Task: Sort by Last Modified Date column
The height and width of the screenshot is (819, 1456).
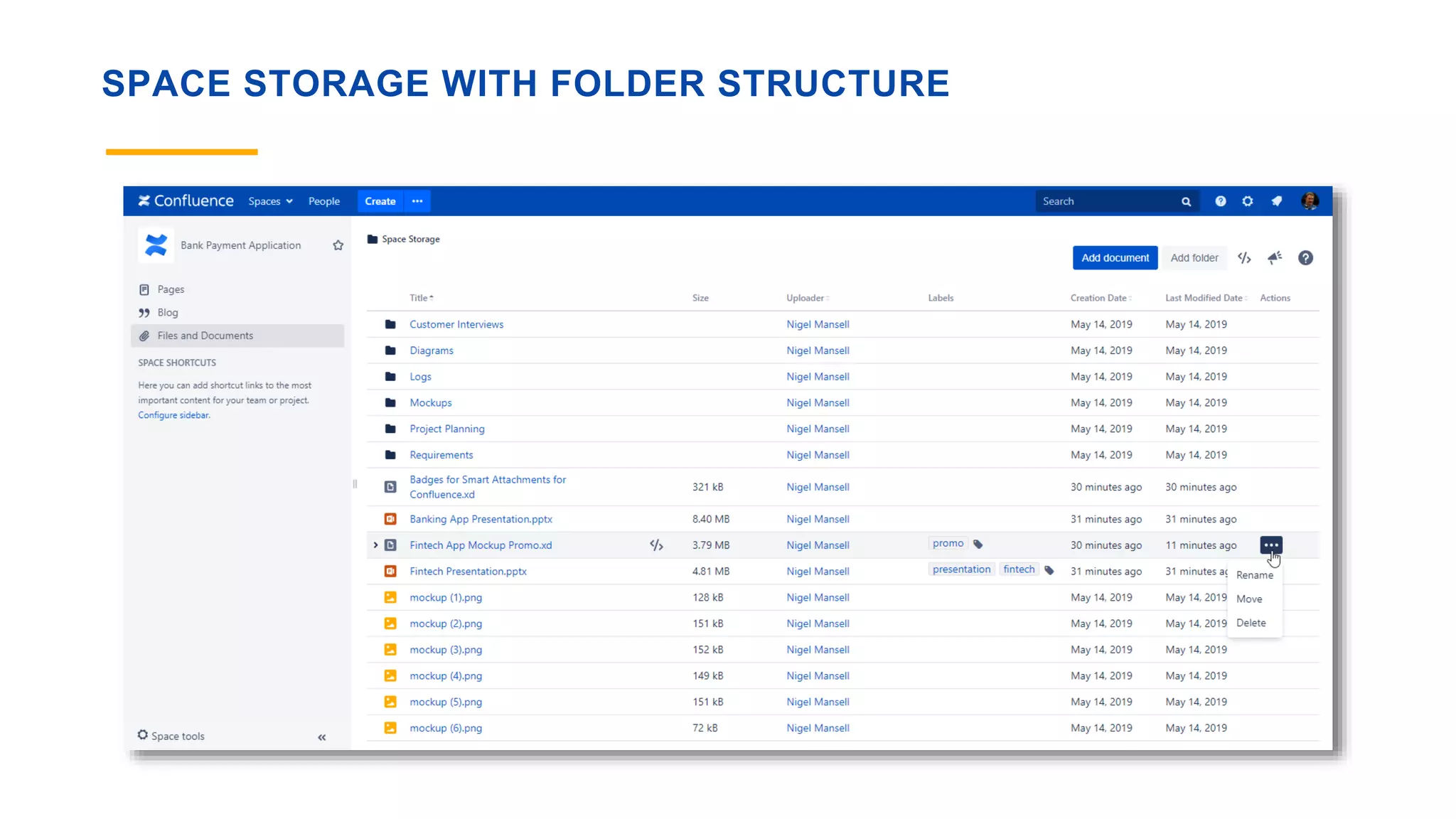Action: pos(1206,298)
